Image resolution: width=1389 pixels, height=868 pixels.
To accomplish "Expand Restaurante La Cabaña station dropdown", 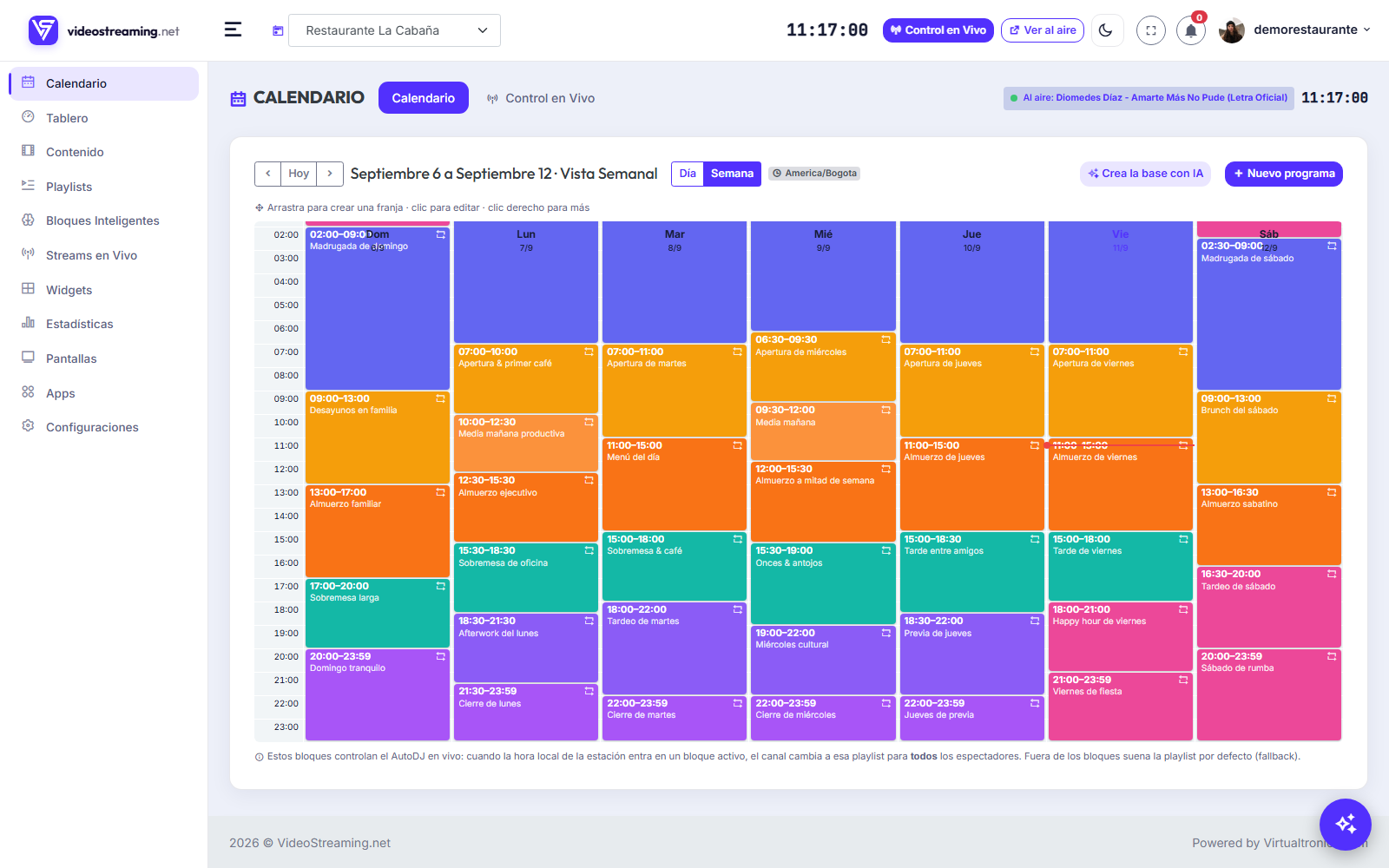I will [394, 30].
